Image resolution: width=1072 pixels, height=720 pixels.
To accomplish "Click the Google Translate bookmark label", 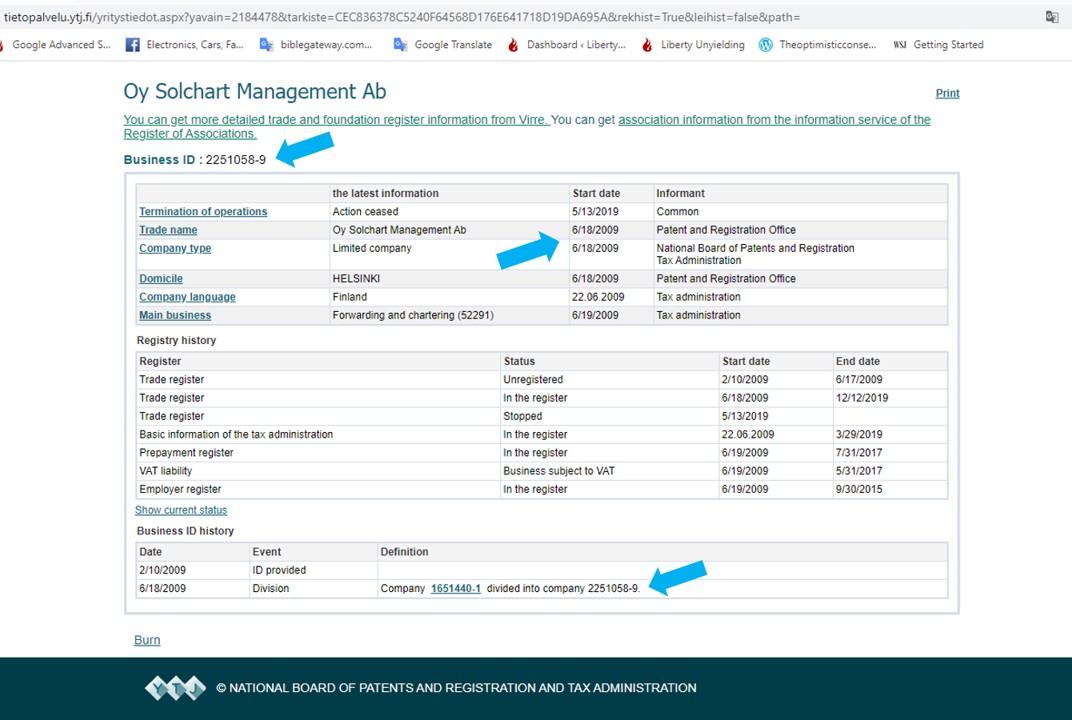I will pos(453,44).
